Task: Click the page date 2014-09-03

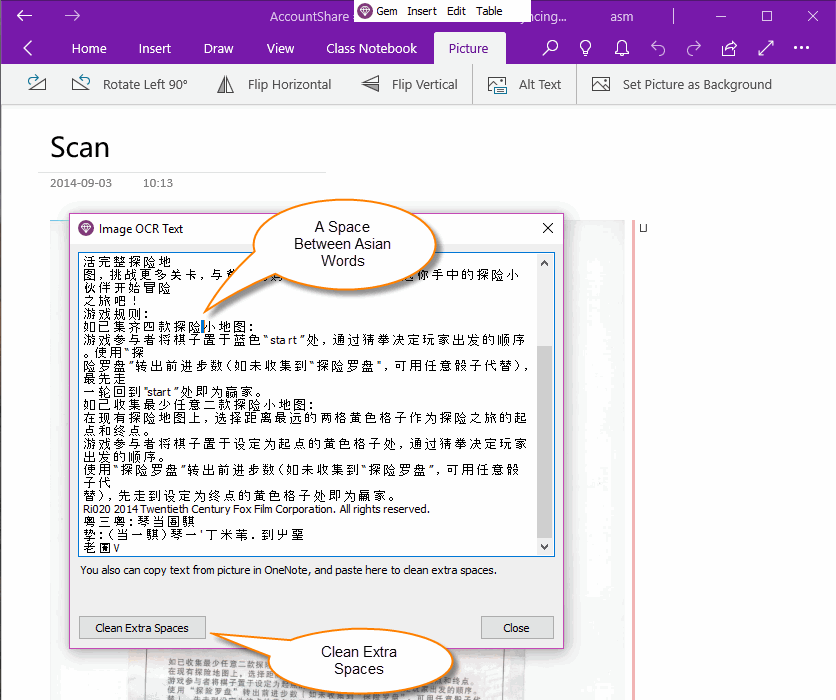Action: click(81, 183)
